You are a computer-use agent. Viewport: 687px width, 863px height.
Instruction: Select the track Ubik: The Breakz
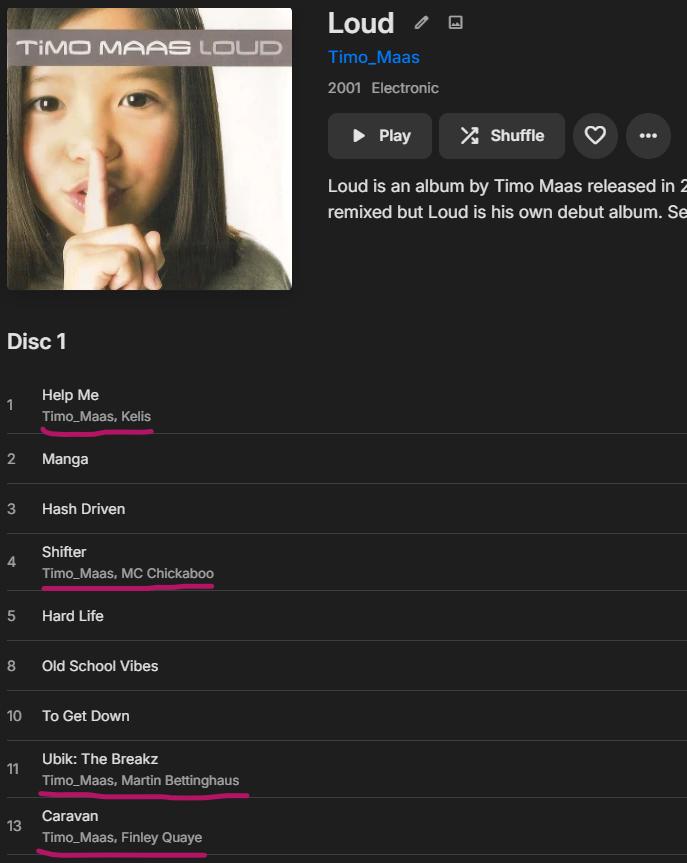100,759
